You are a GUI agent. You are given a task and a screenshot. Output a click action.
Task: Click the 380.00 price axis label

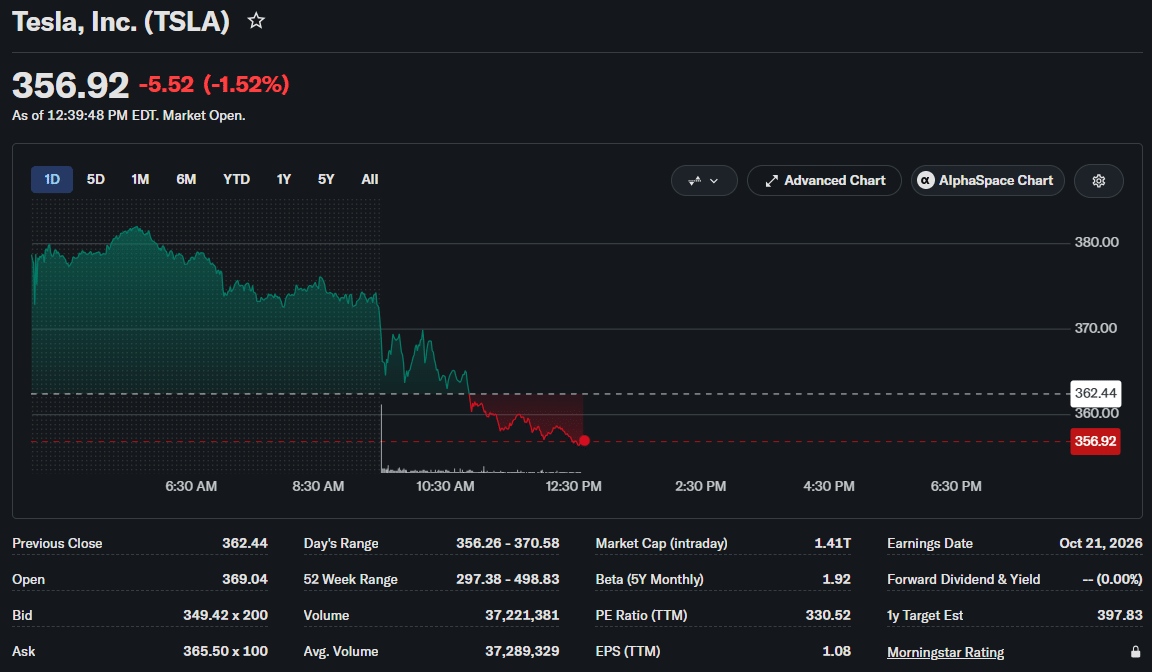[x=1096, y=242]
